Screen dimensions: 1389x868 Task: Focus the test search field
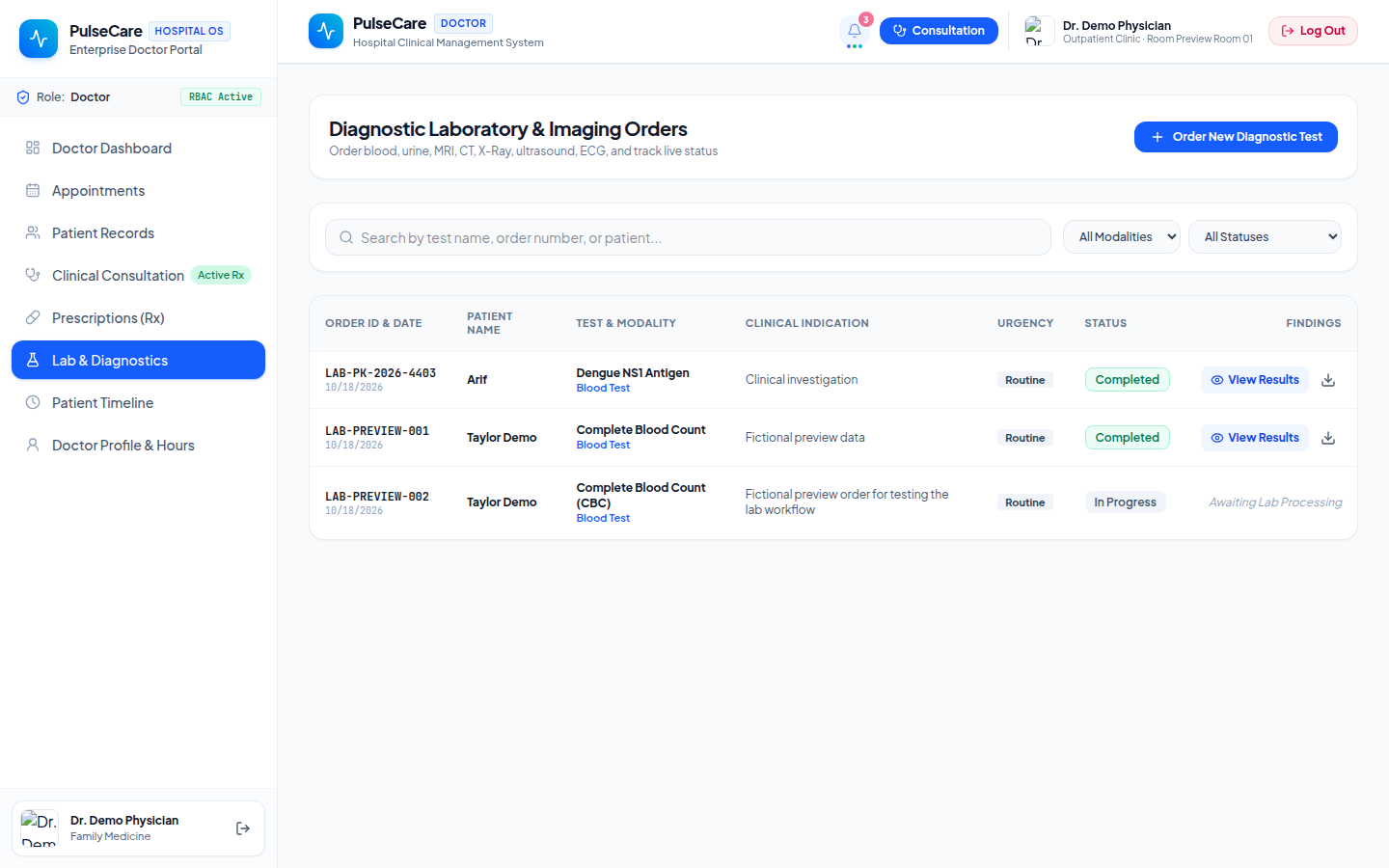click(688, 237)
